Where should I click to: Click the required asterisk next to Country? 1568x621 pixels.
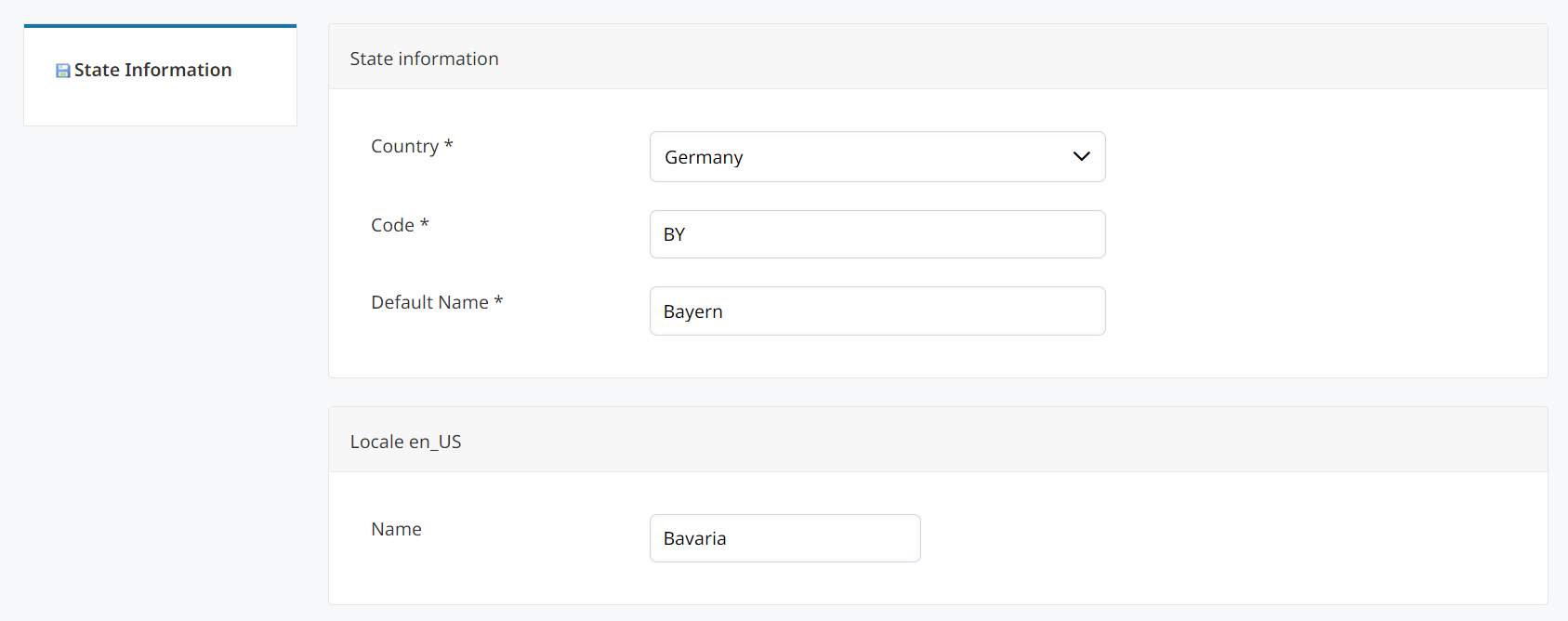(449, 145)
